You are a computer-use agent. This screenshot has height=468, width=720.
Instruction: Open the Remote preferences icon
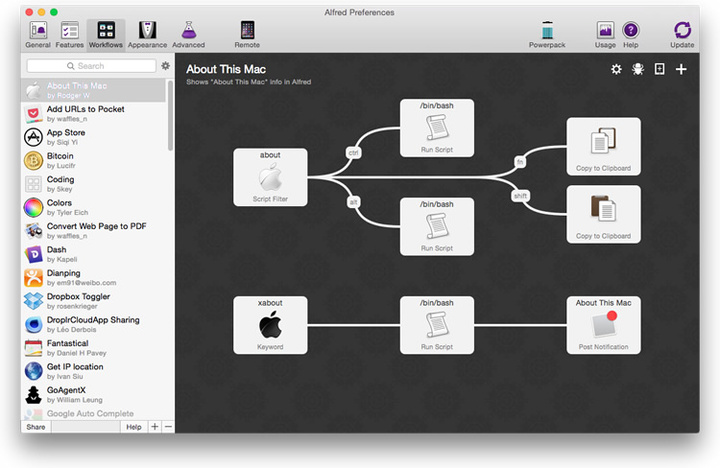[x=247, y=33]
